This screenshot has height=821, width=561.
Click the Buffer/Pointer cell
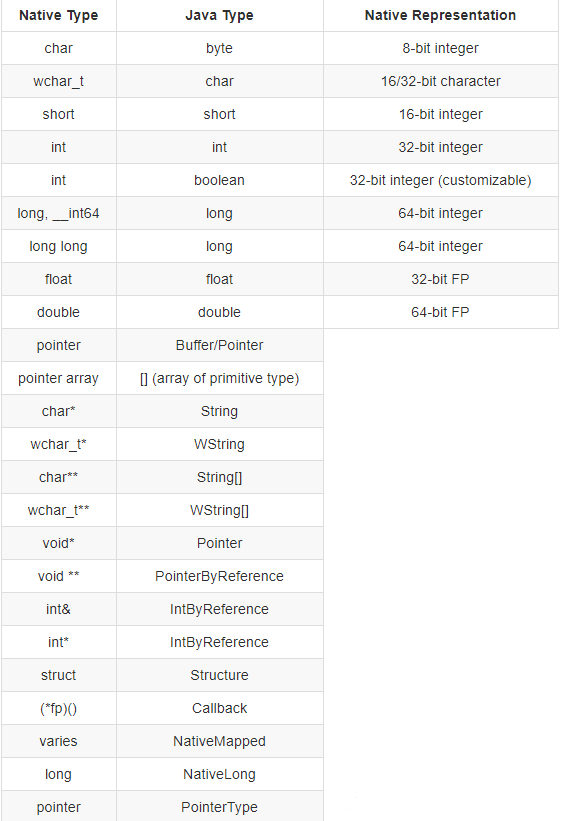219,345
